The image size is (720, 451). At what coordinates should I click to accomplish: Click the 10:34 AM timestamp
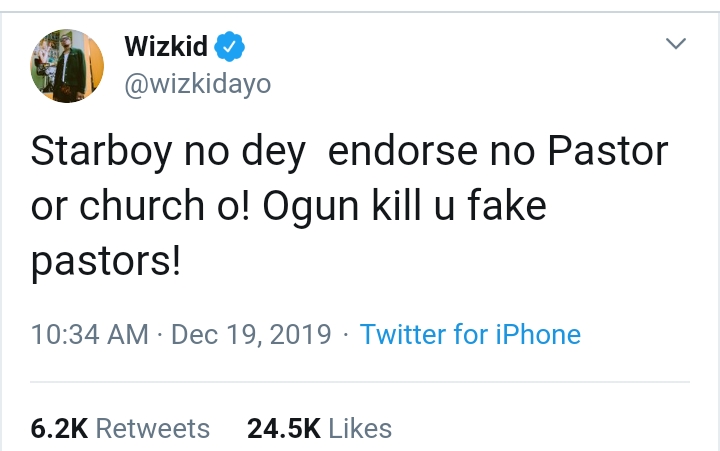[90, 334]
